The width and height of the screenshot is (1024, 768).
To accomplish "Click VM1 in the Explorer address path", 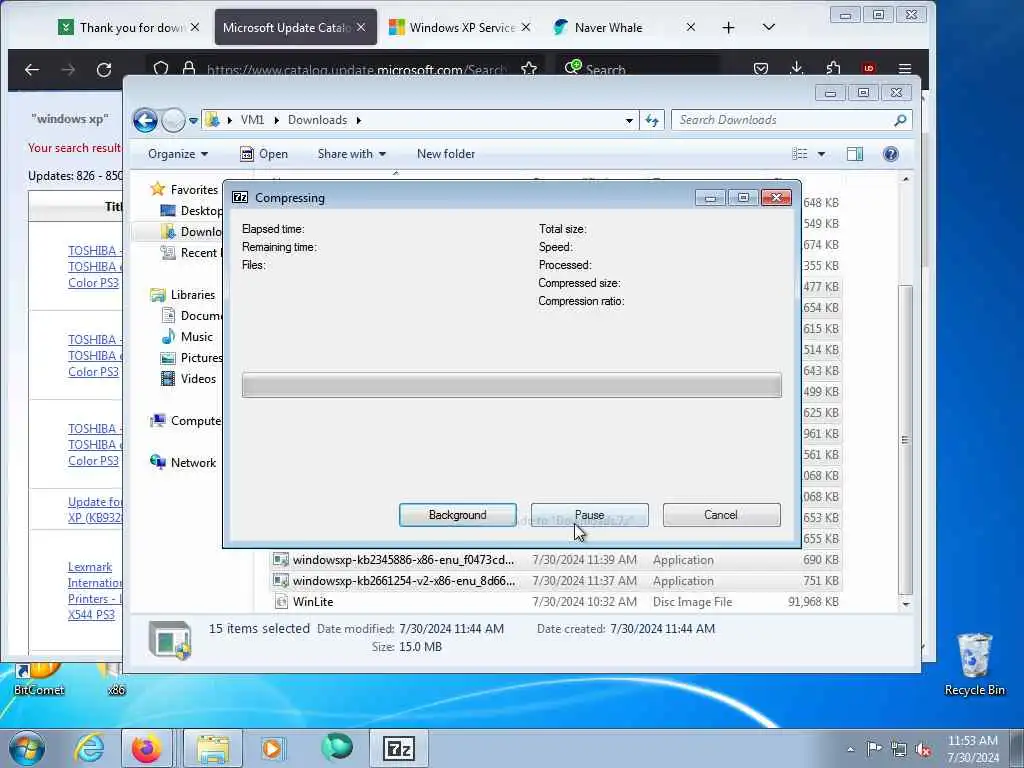I will [x=252, y=120].
